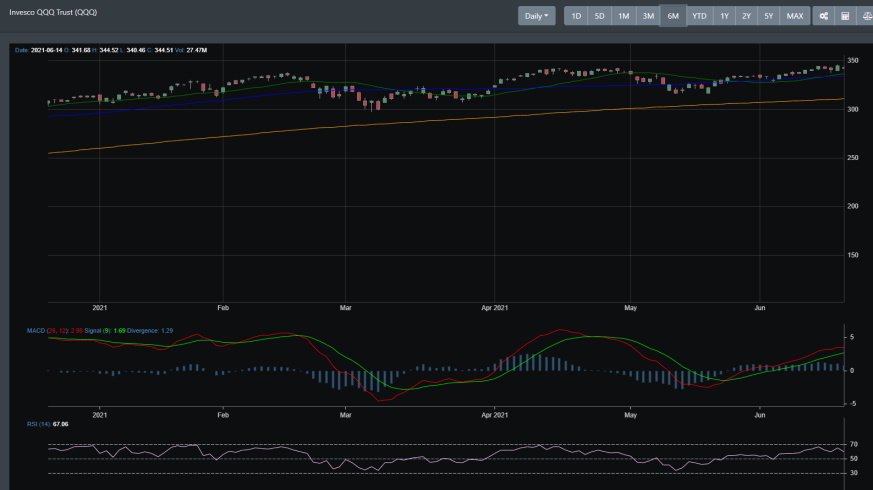873x490 pixels.
Task: Select the 1D time range
Action: click(576, 16)
